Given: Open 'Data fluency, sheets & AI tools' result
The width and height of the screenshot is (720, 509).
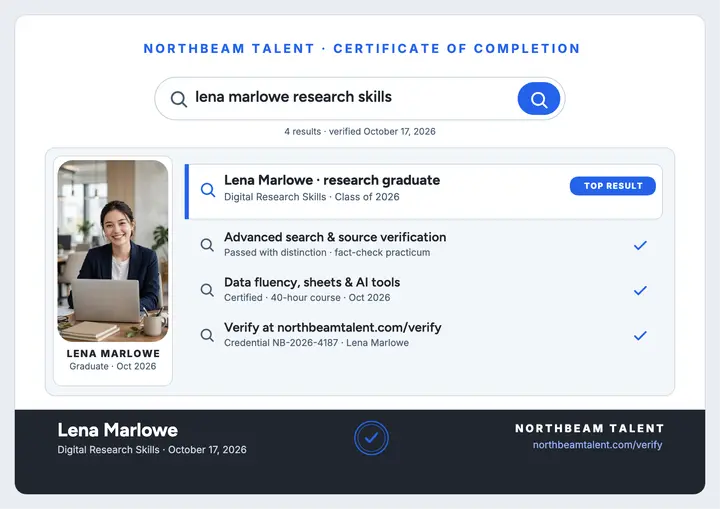Looking at the screenshot, I should coord(423,289).
